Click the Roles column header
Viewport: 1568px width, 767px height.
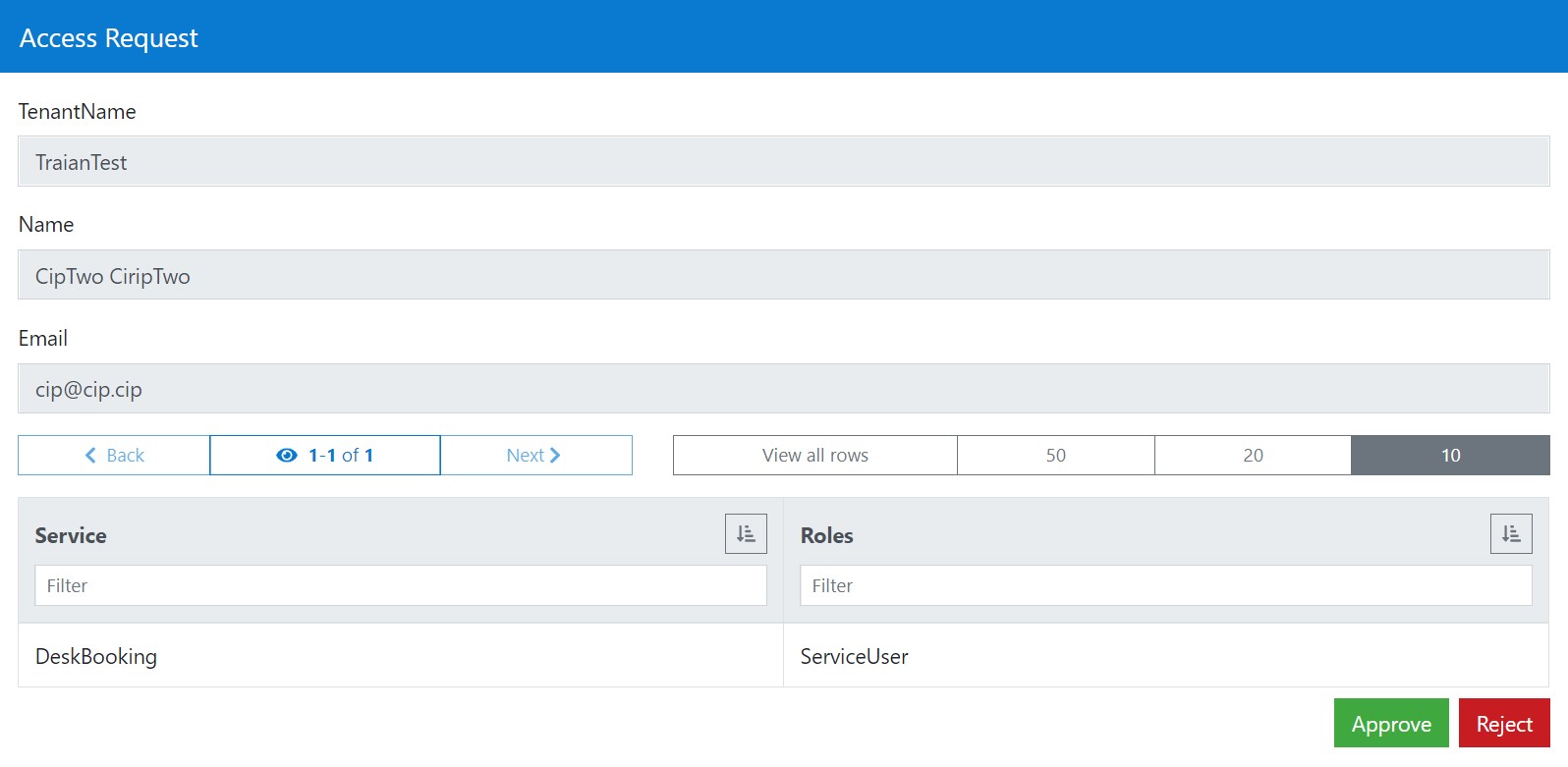click(827, 535)
